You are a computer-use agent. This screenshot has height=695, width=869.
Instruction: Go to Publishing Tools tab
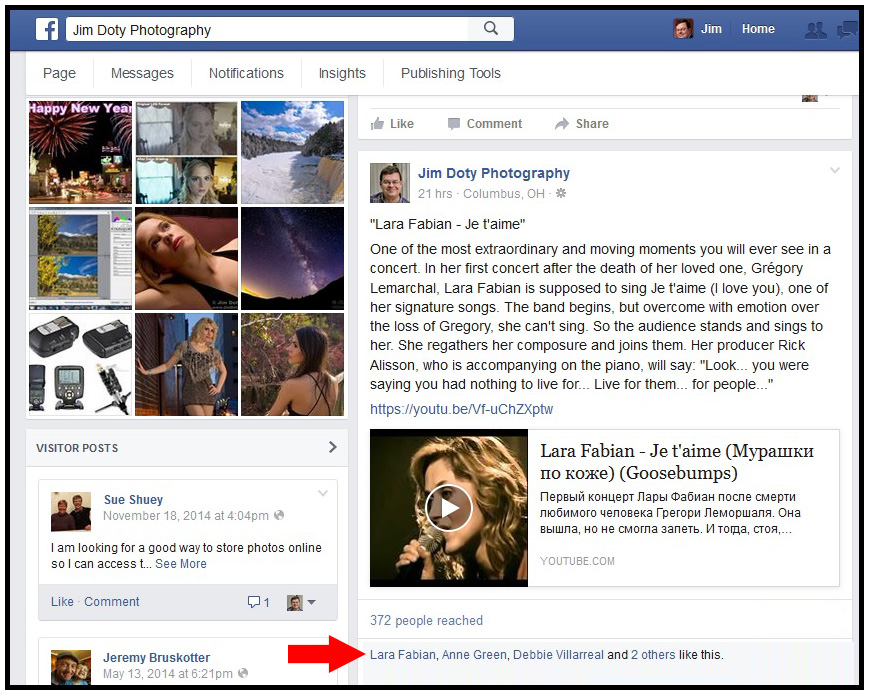[451, 73]
